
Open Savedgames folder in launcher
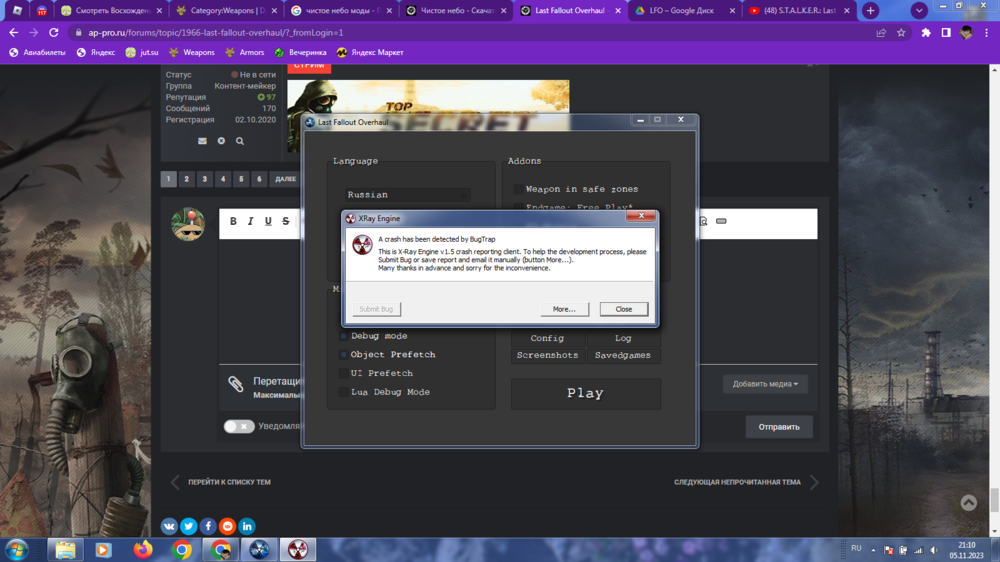pyautogui.click(x=623, y=355)
